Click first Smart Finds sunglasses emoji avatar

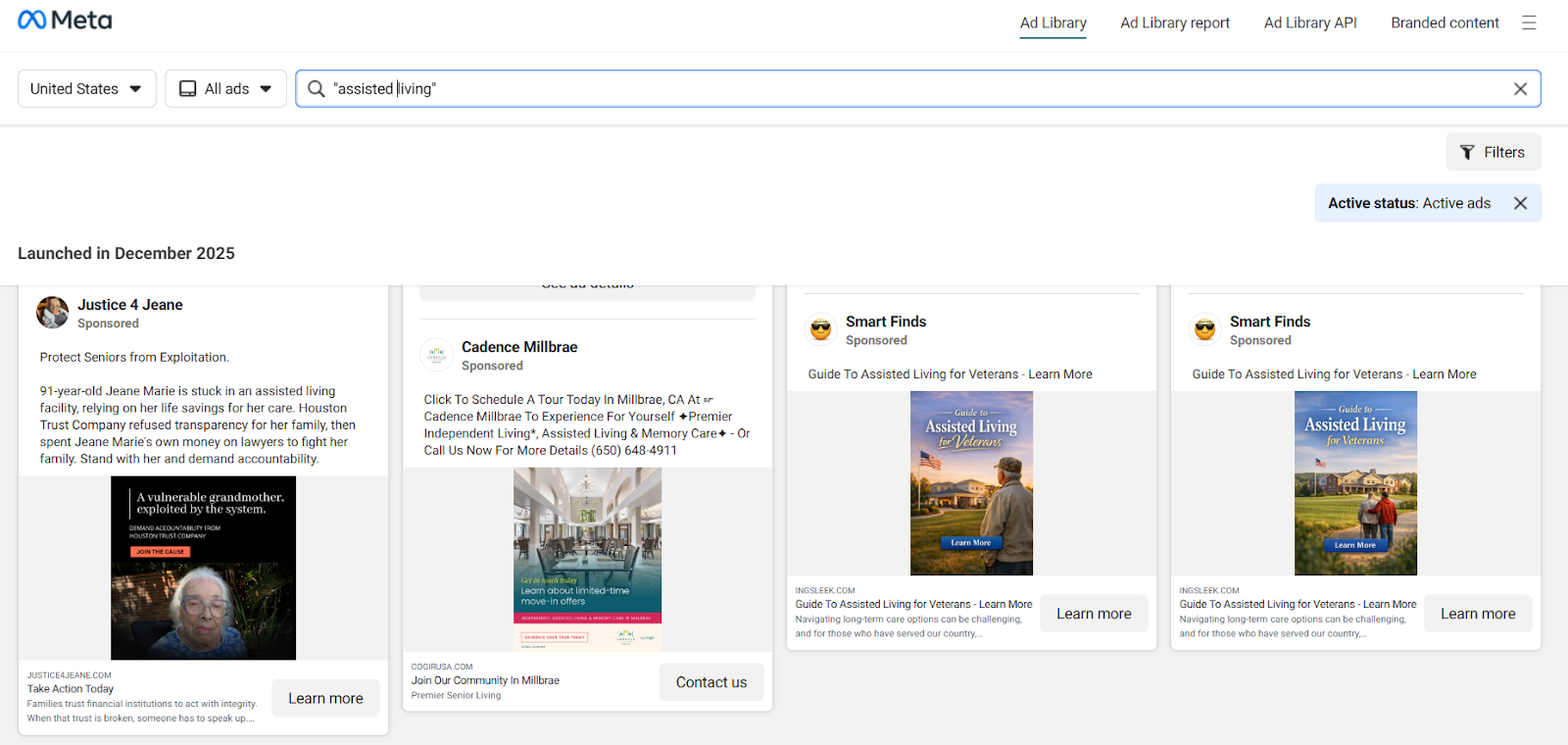point(821,329)
